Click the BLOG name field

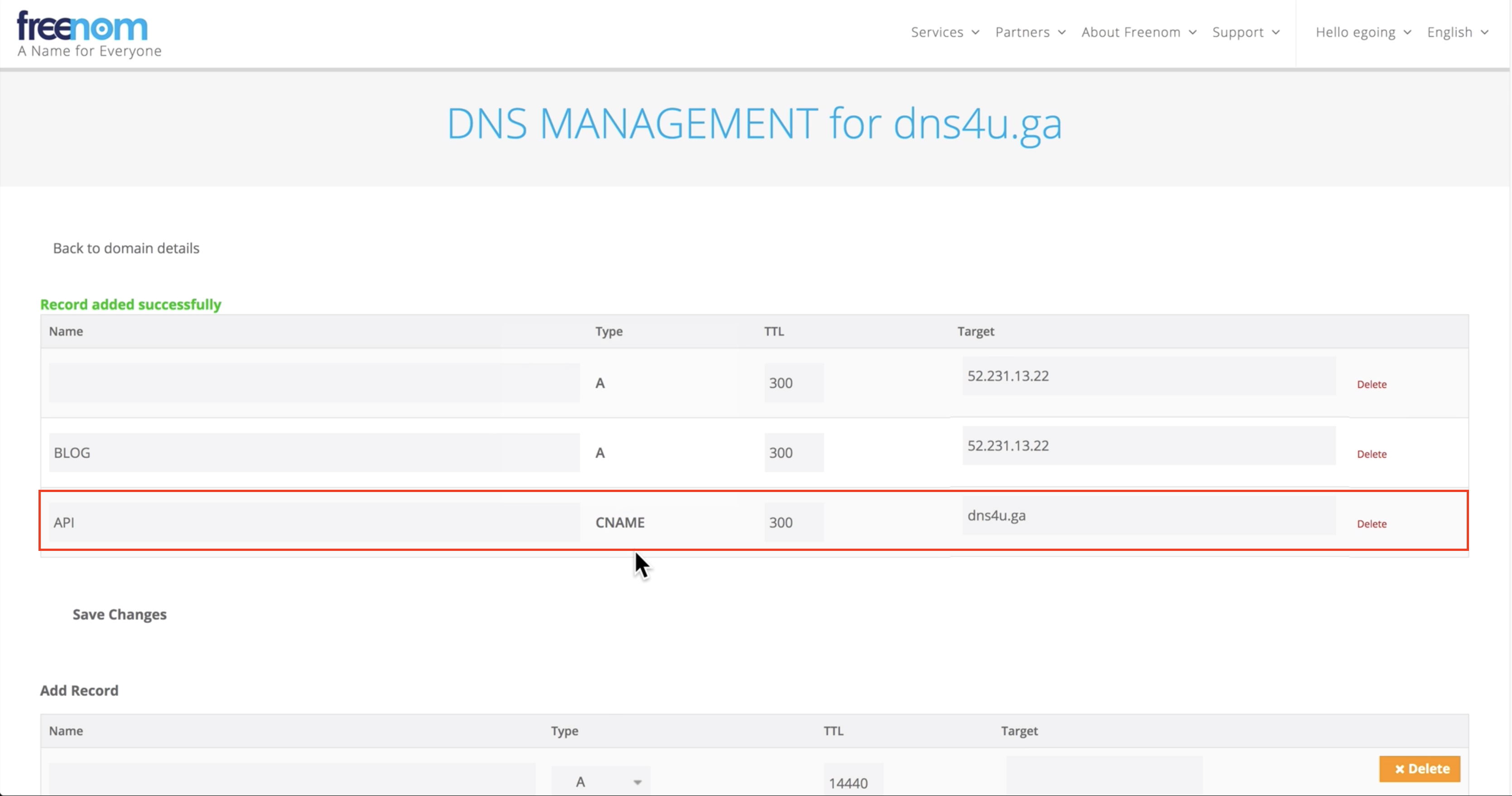(x=314, y=453)
